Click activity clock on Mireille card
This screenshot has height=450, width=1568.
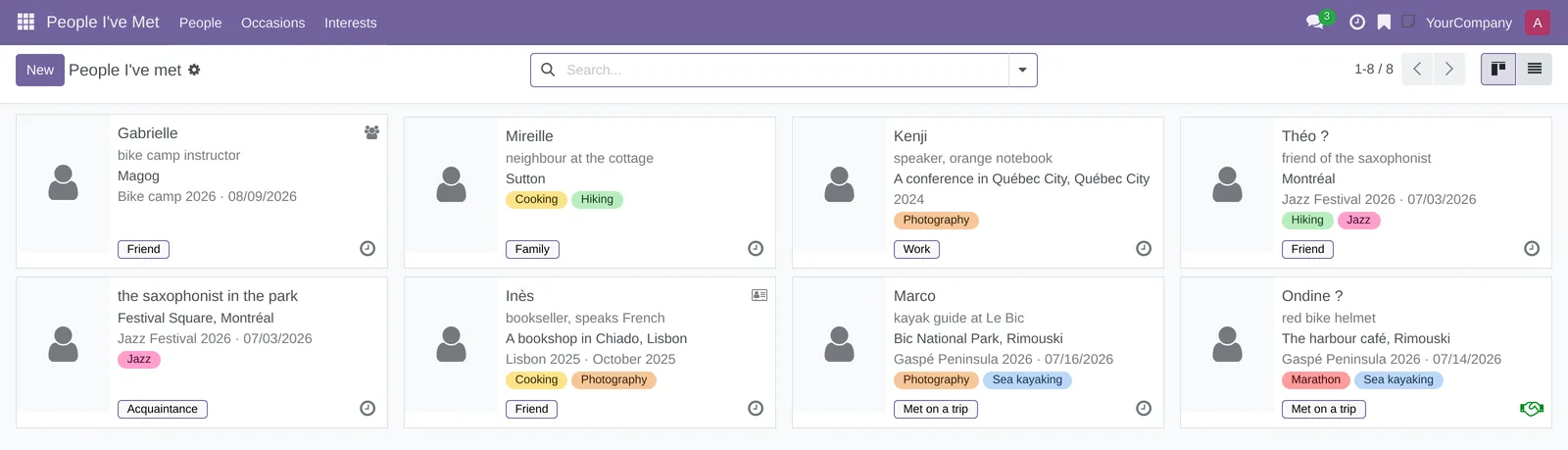[756, 249]
